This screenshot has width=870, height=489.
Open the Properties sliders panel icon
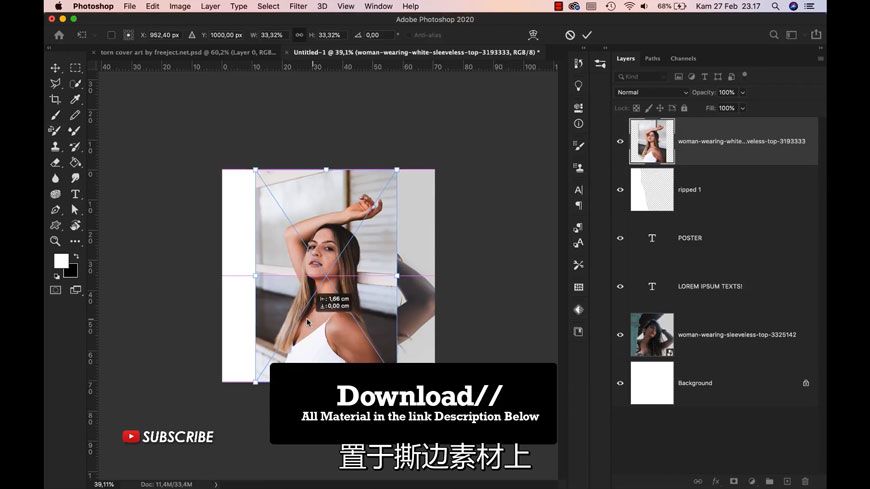(600, 64)
